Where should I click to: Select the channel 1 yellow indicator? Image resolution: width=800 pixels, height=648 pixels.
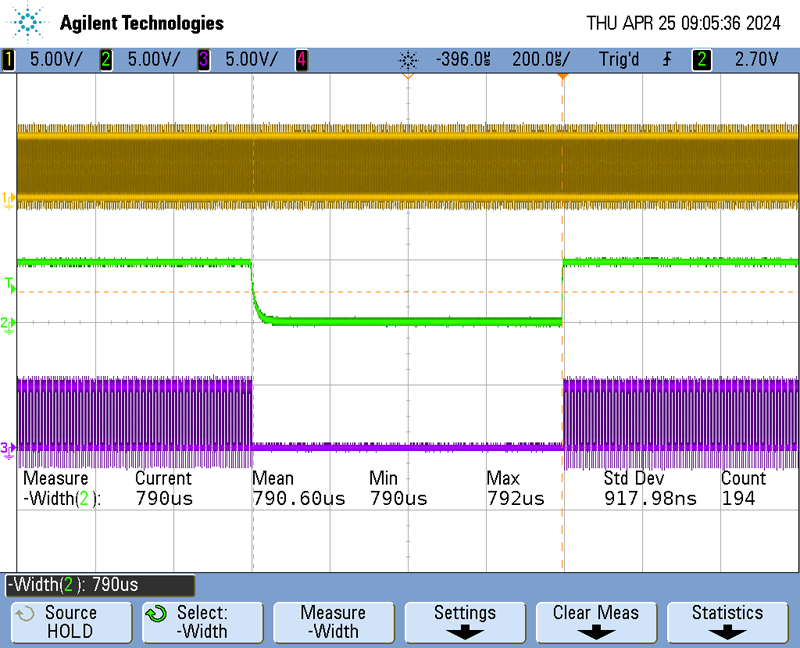10,60
